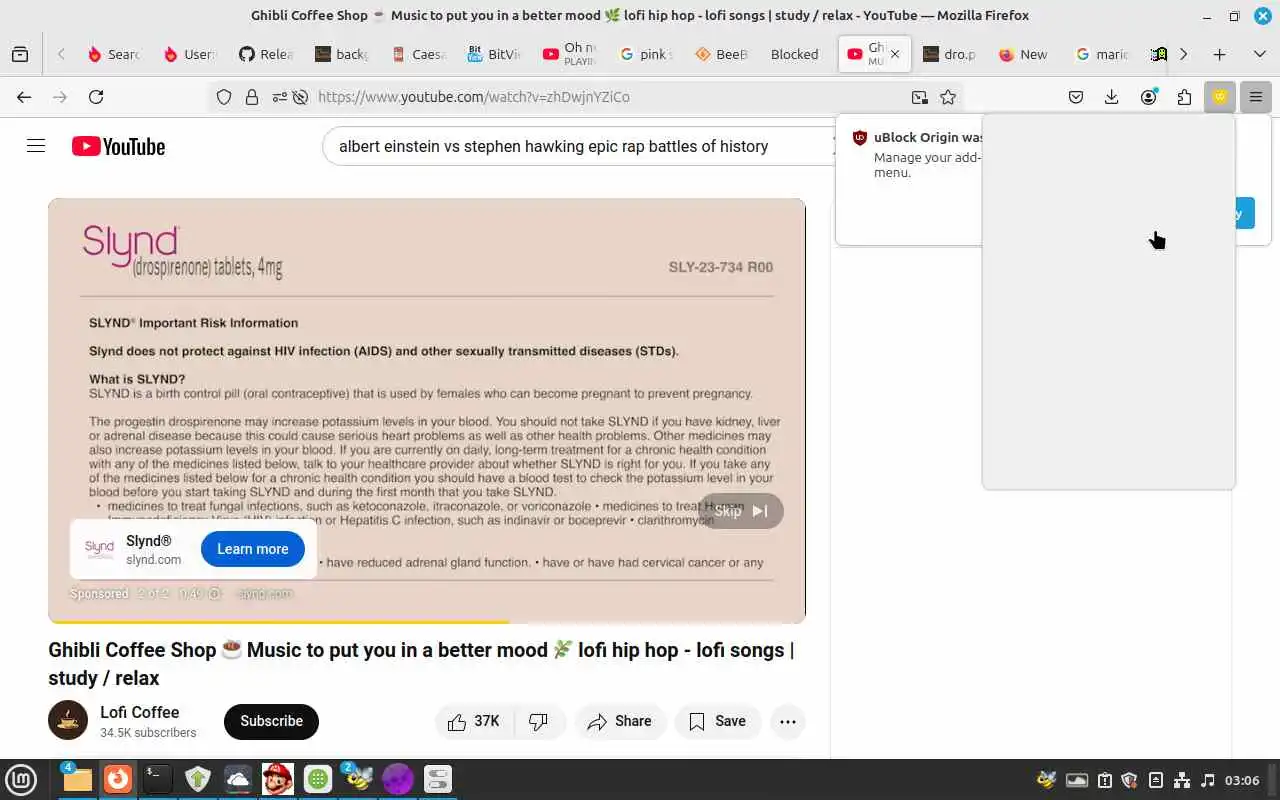
Task: Switch to the Google 'pink' tab
Action: point(646,54)
